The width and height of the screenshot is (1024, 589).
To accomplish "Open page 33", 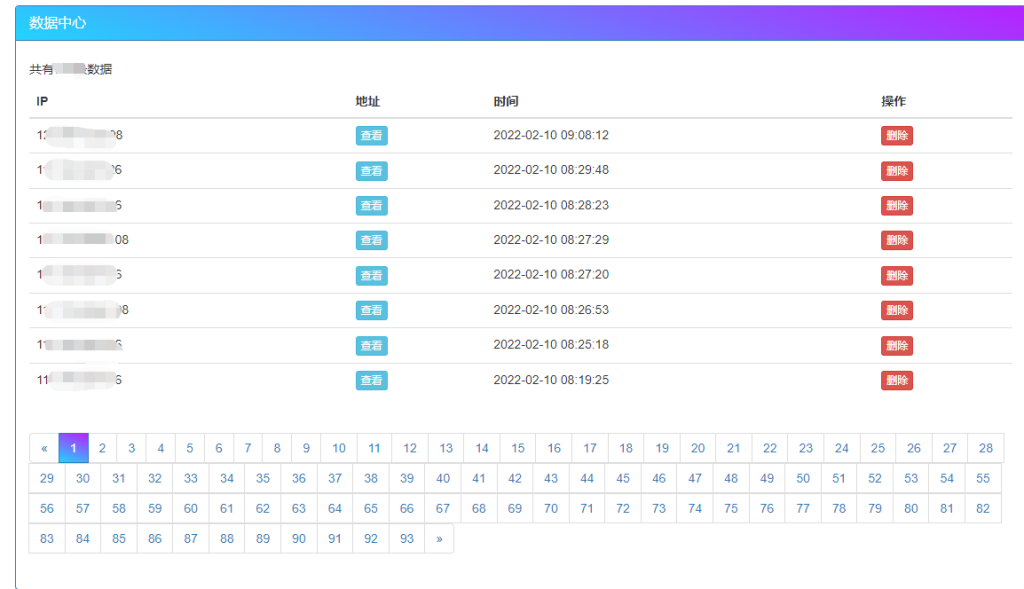I will coord(191,479).
